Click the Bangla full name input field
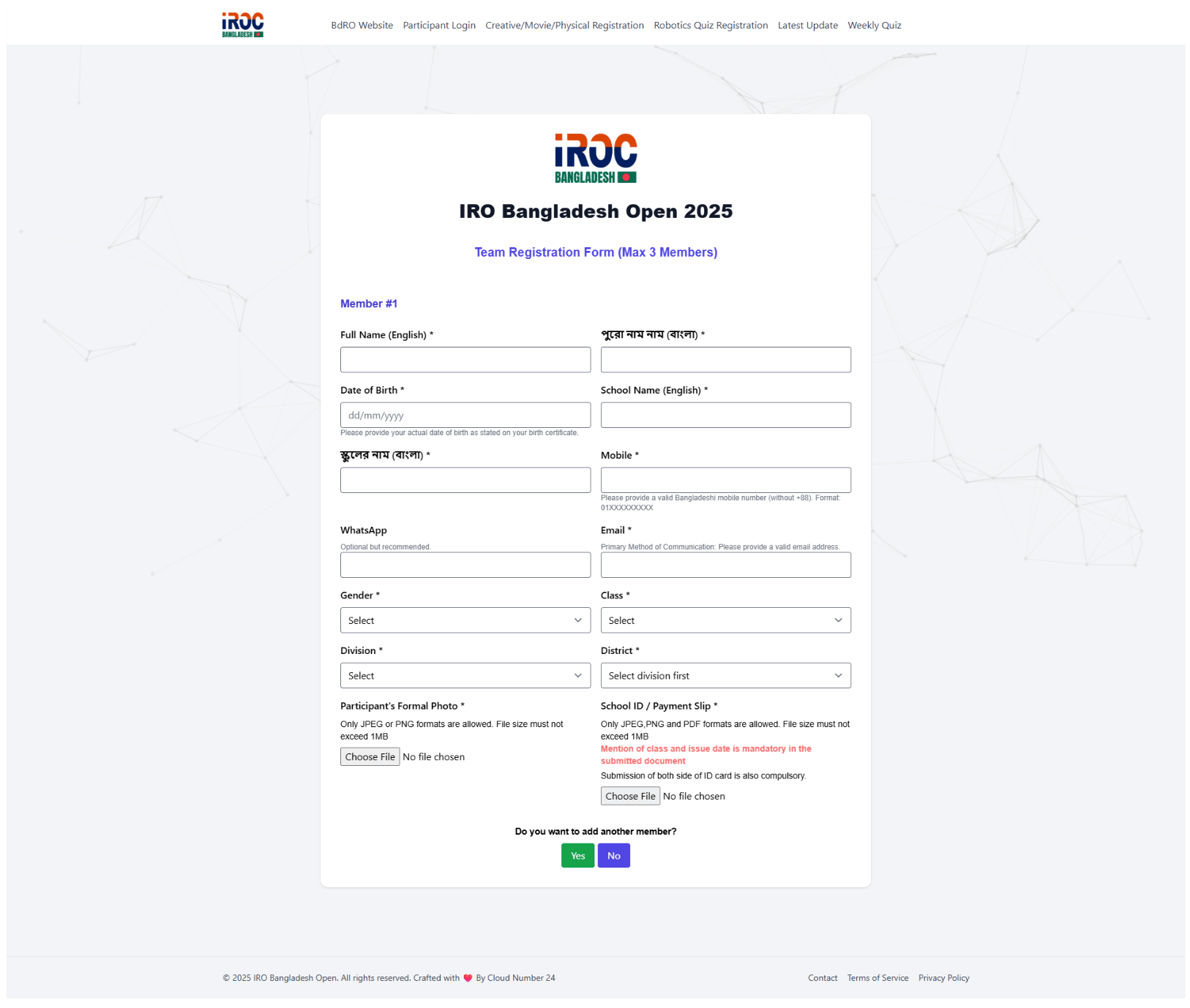Image resolution: width=1190 pixels, height=1008 pixels. tap(725, 360)
